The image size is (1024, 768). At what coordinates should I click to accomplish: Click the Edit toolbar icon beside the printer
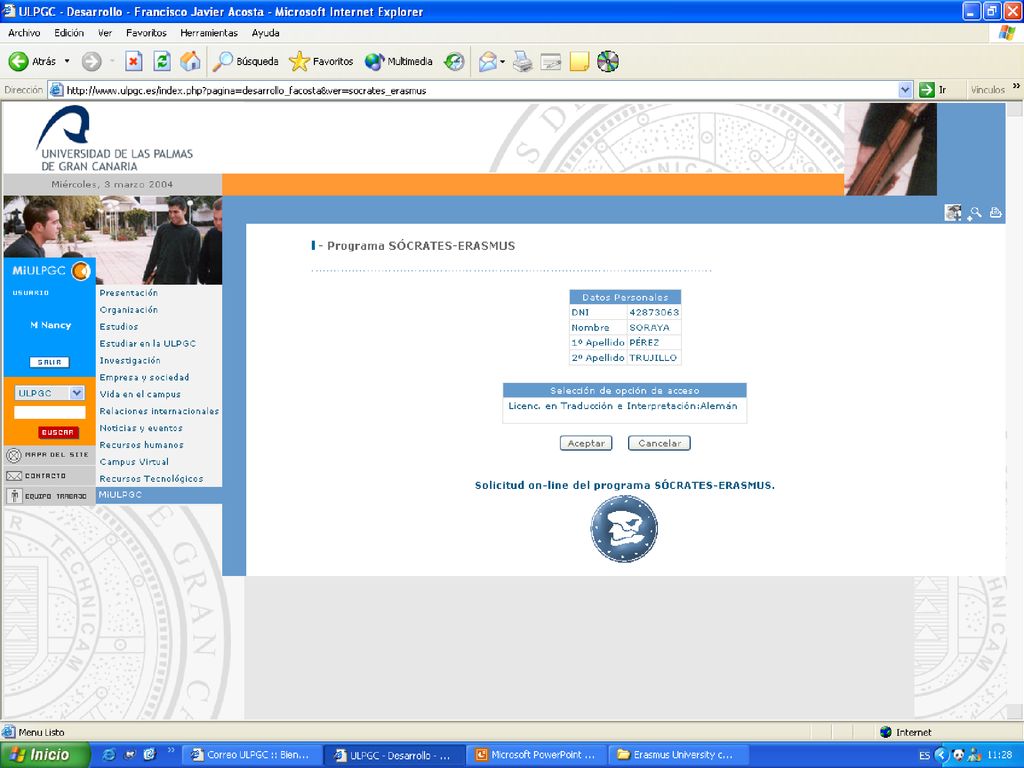tap(551, 61)
